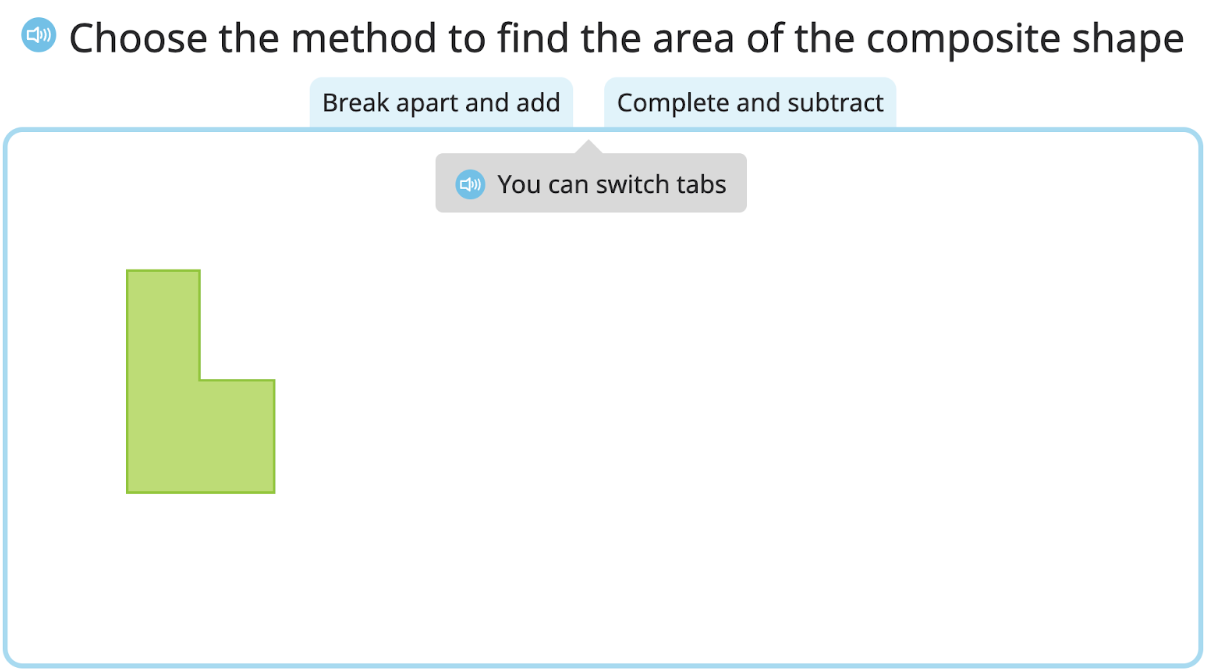Click the tooltip's pointer arrow
Viewport: 1208px width, 672px height.
tap(590, 148)
